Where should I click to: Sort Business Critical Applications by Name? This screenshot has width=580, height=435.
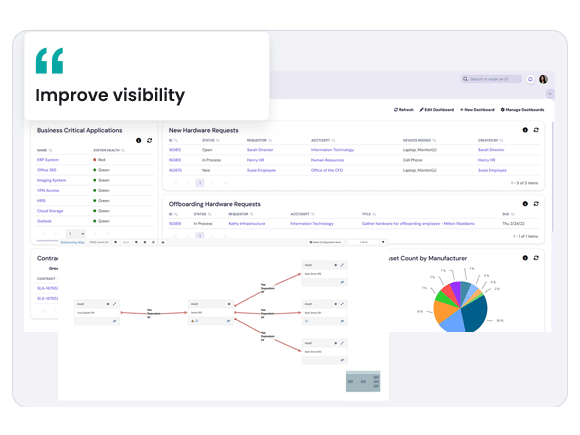point(44,150)
